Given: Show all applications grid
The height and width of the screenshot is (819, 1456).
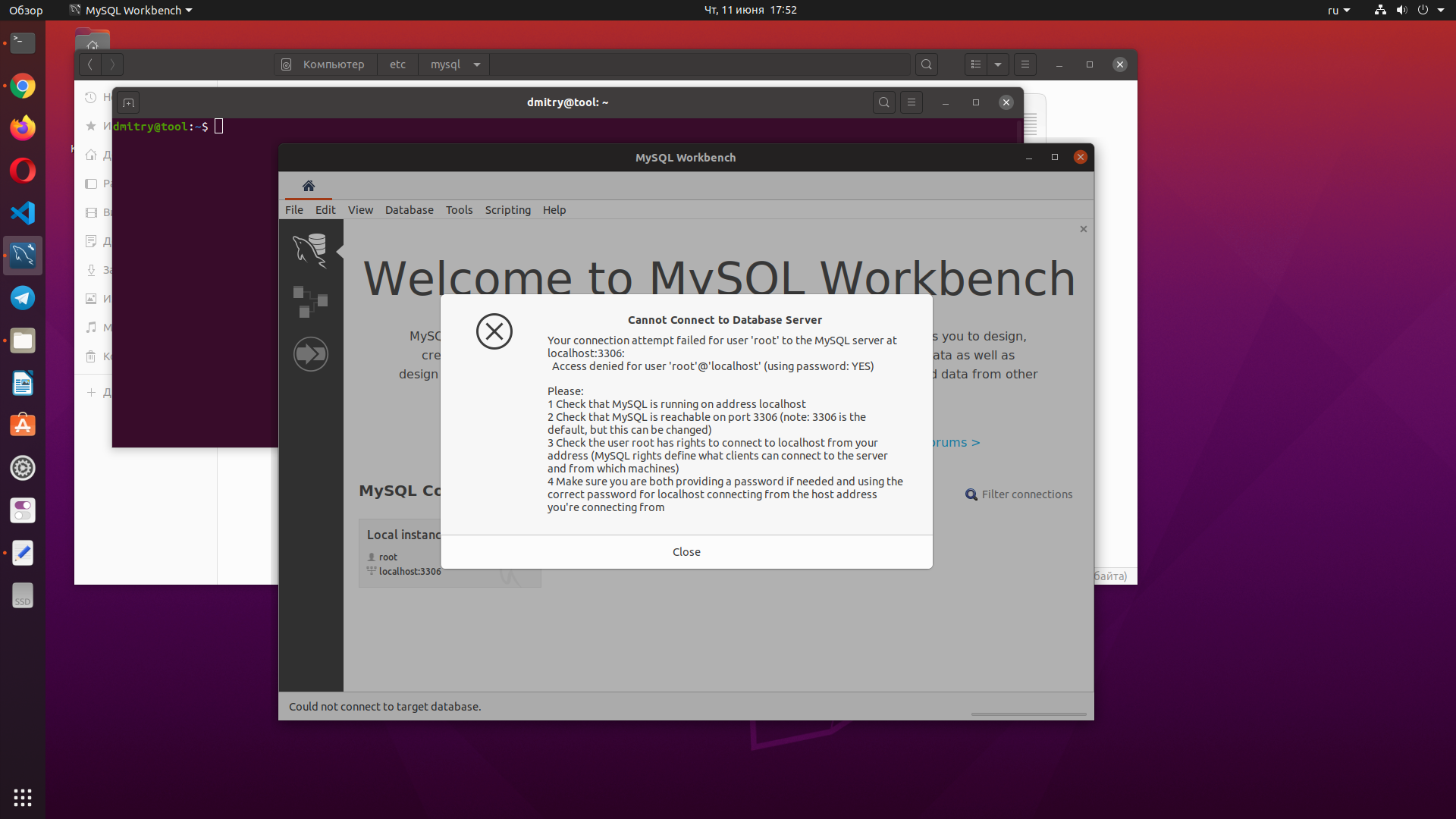Looking at the screenshot, I should pyautogui.click(x=23, y=797).
